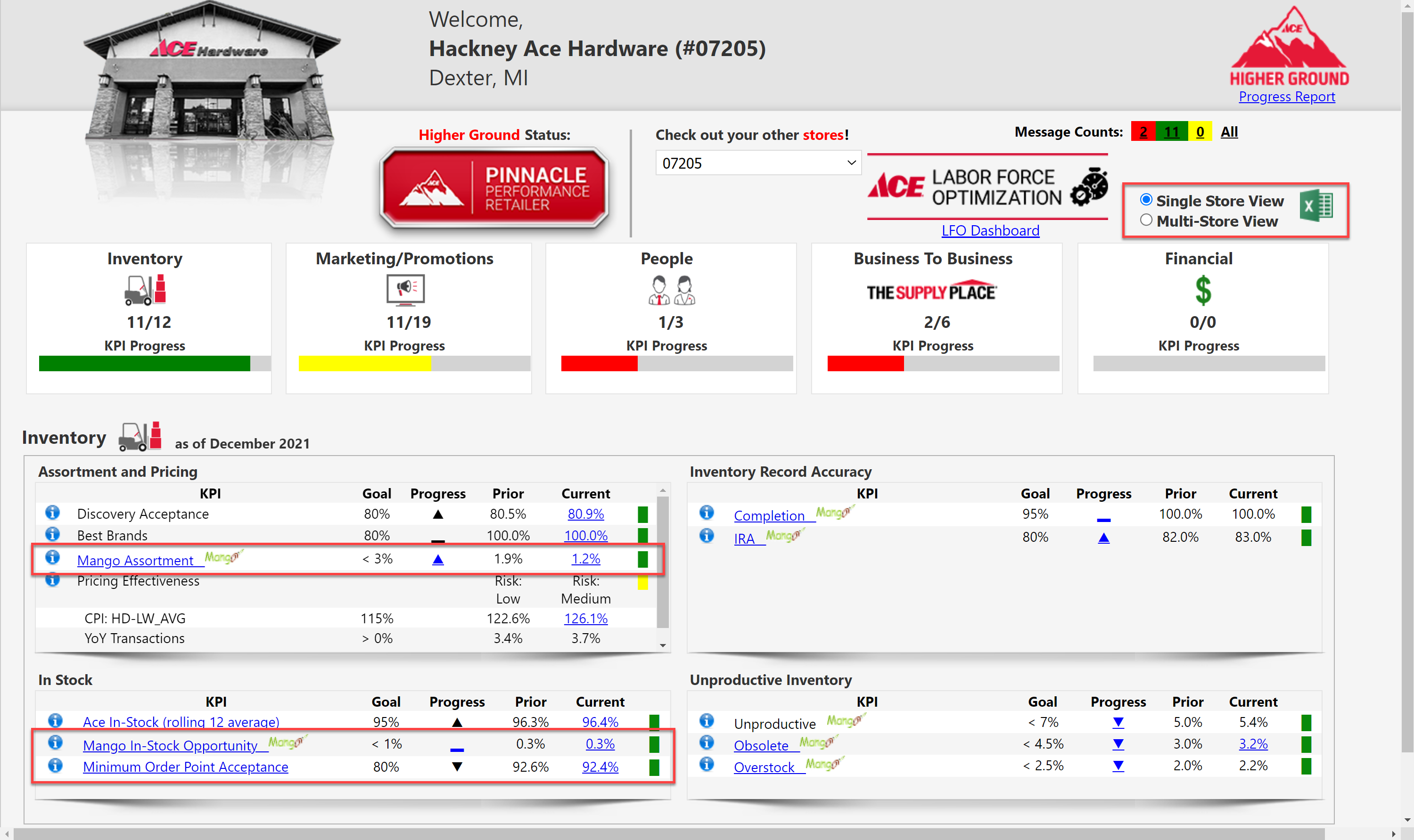Click All message counts link
This screenshot has width=1414, height=840.
point(1229,131)
